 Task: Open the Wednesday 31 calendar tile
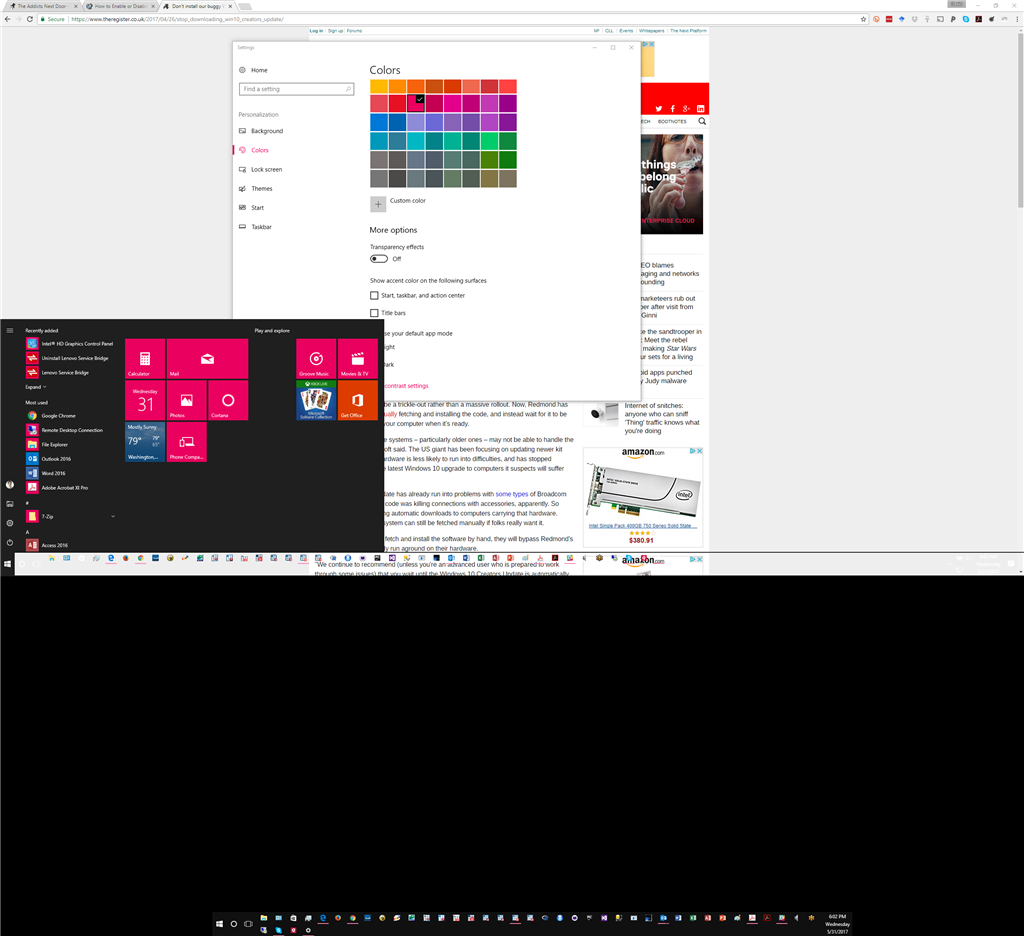[145, 400]
